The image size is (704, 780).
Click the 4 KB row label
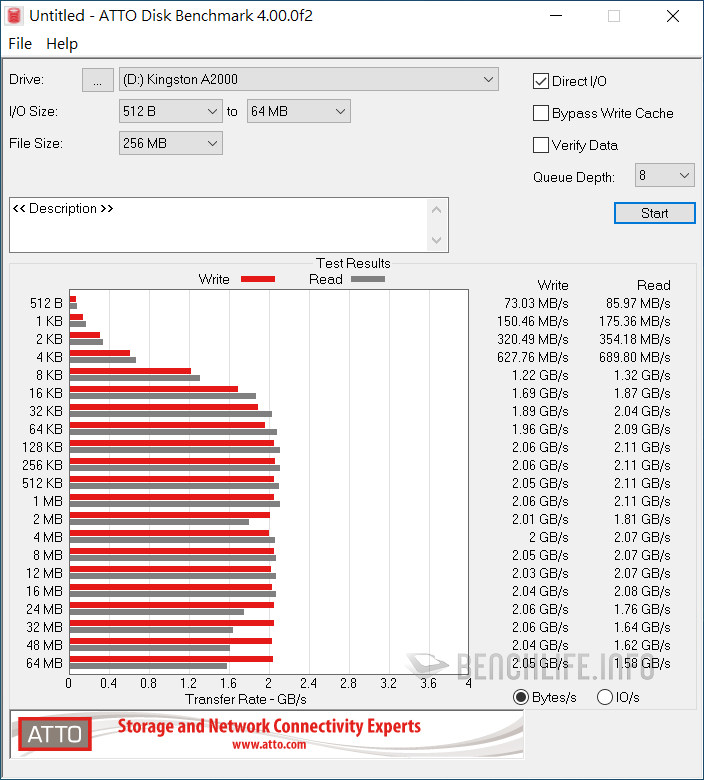click(x=49, y=357)
